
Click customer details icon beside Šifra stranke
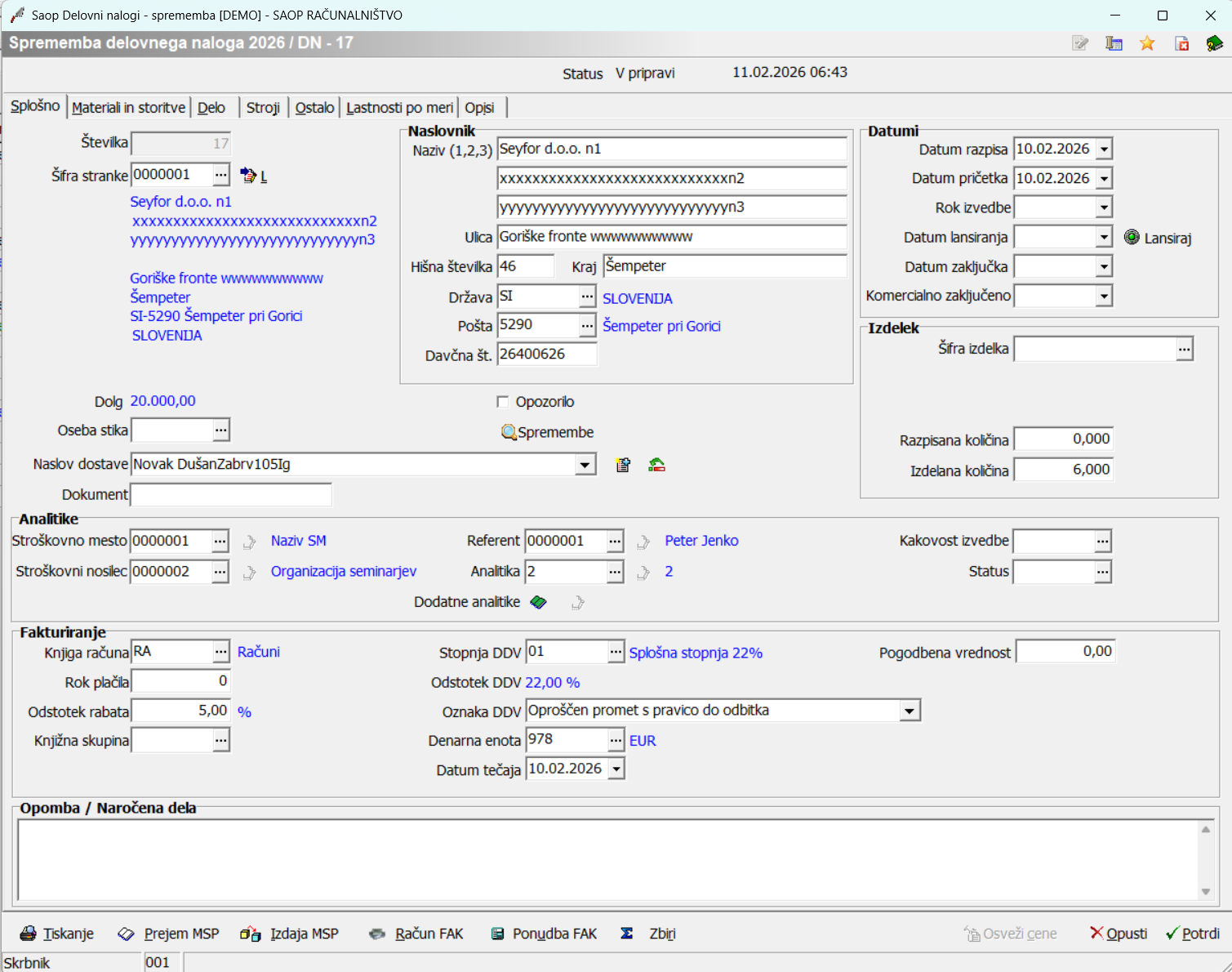coord(248,175)
